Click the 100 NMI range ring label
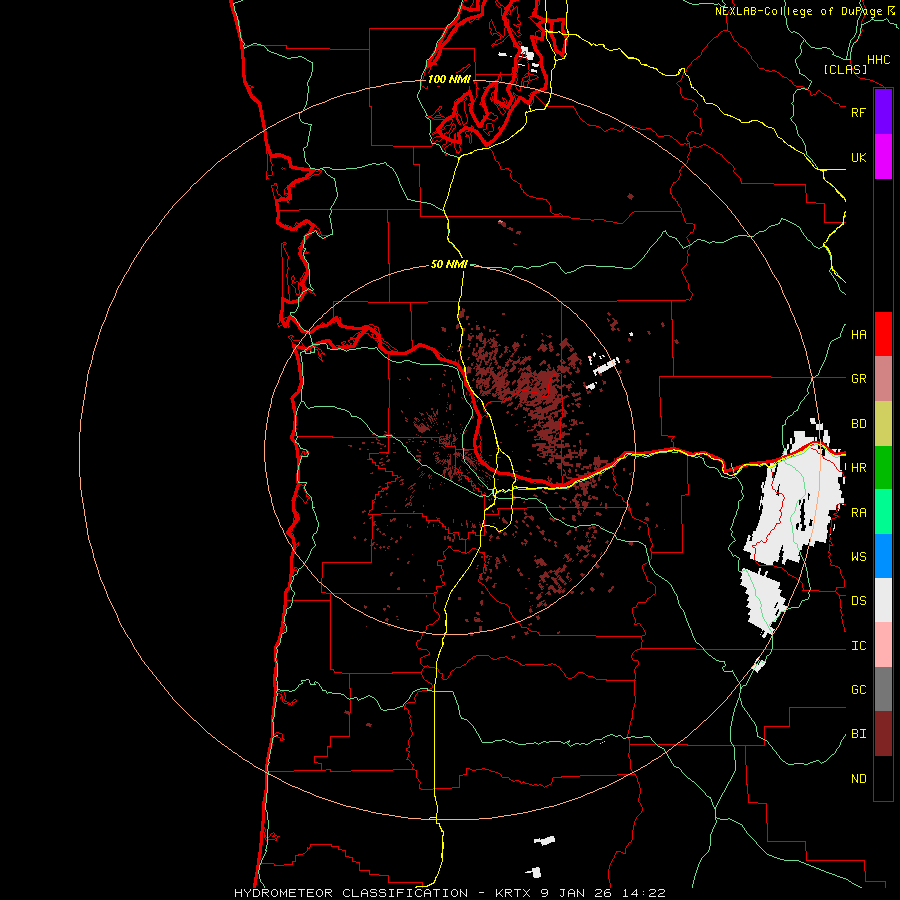The width and height of the screenshot is (900, 900). click(x=449, y=79)
